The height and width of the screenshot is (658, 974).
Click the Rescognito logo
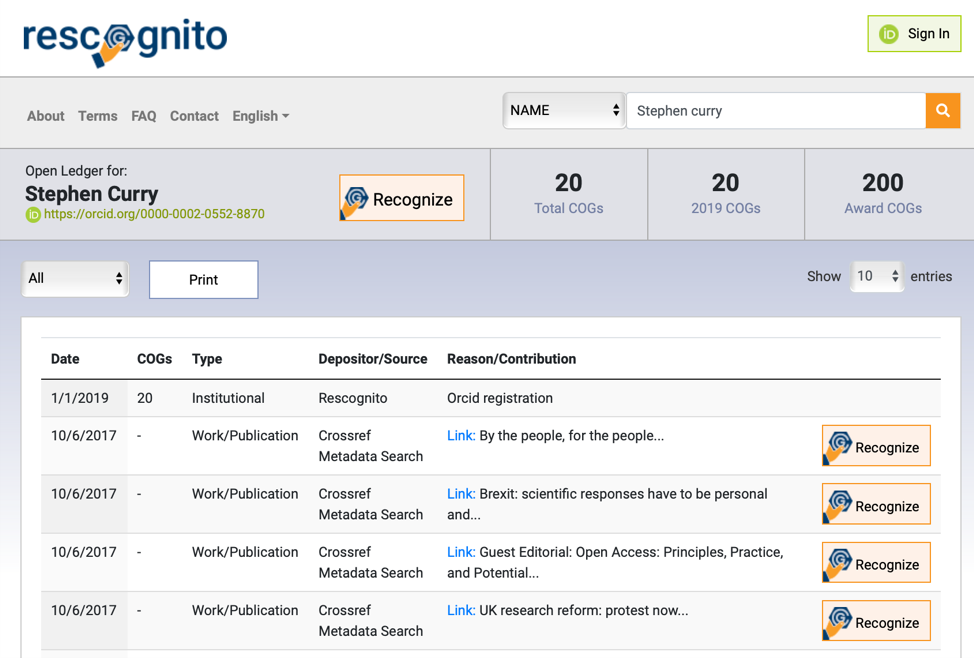point(122,38)
